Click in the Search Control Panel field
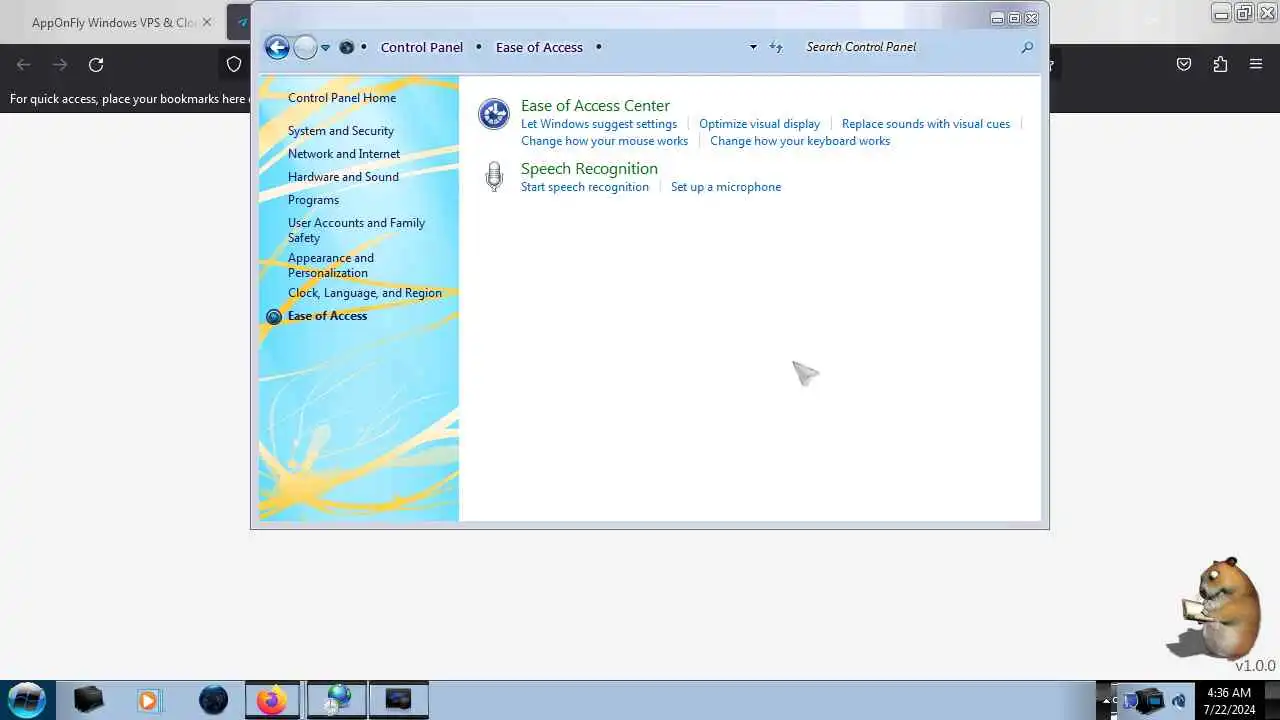1280x720 pixels. click(910, 47)
